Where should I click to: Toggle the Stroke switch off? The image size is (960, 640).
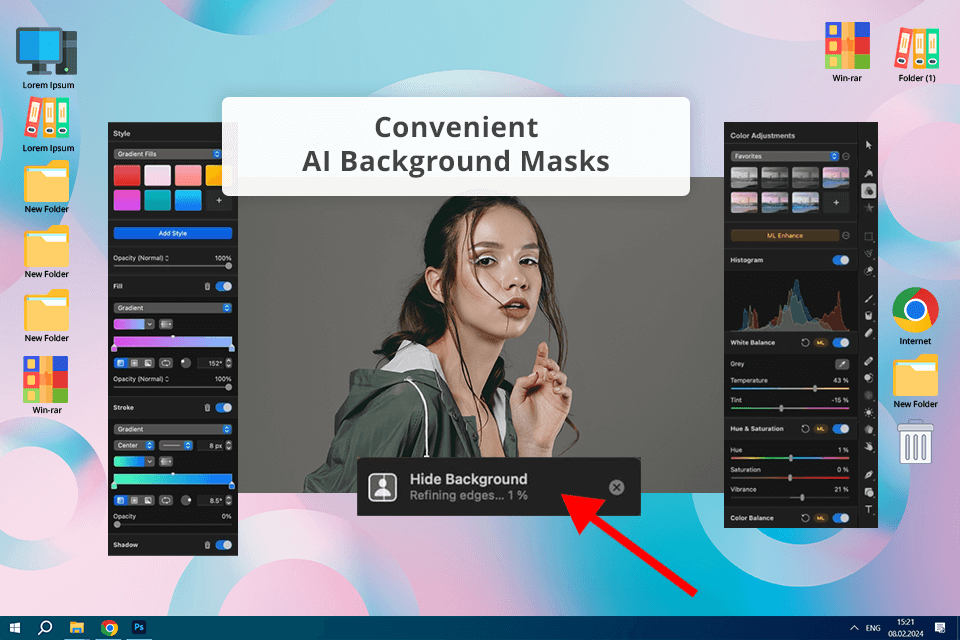pyautogui.click(x=224, y=407)
